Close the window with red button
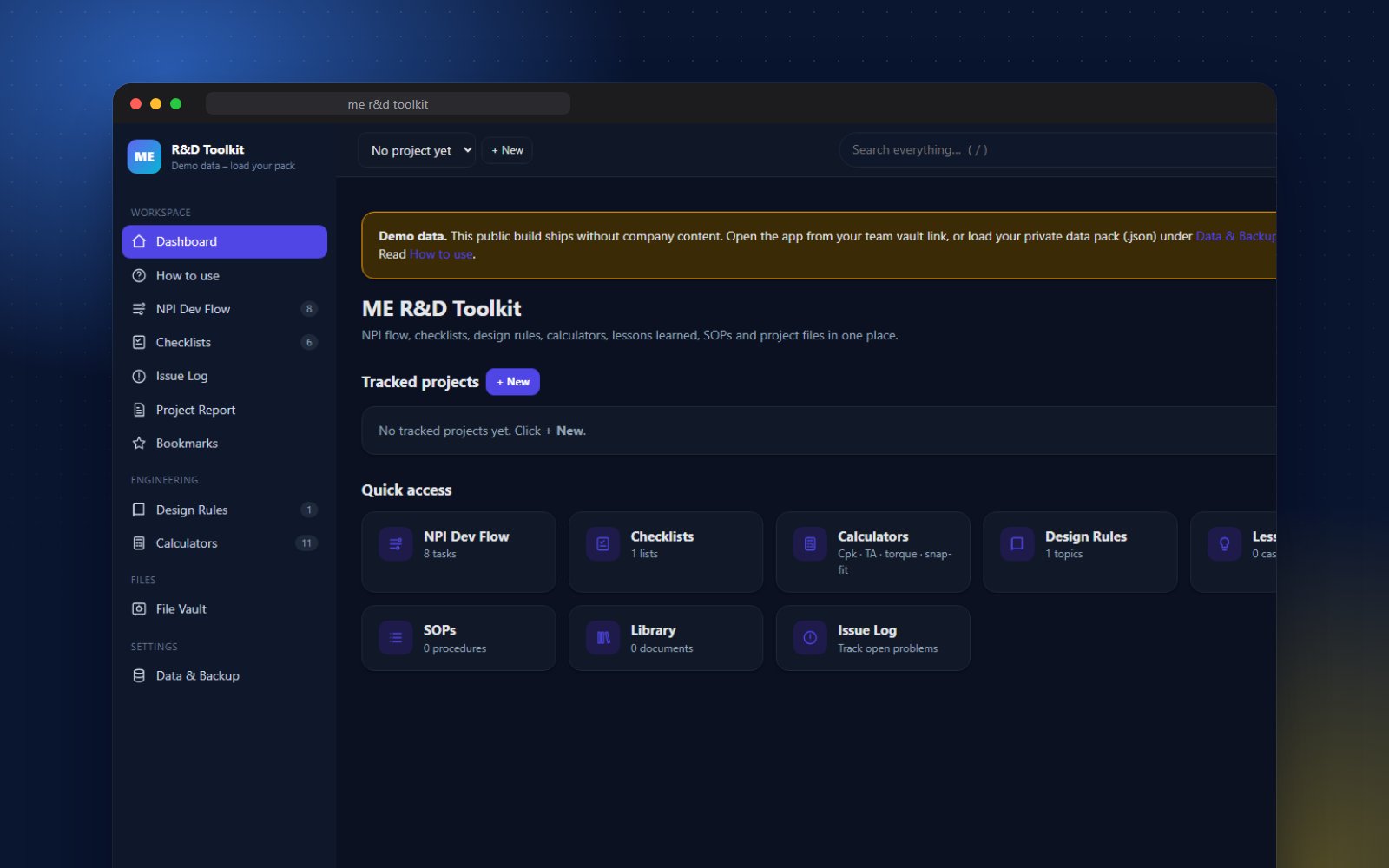The width and height of the screenshot is (1389, 868). (135, 104)
